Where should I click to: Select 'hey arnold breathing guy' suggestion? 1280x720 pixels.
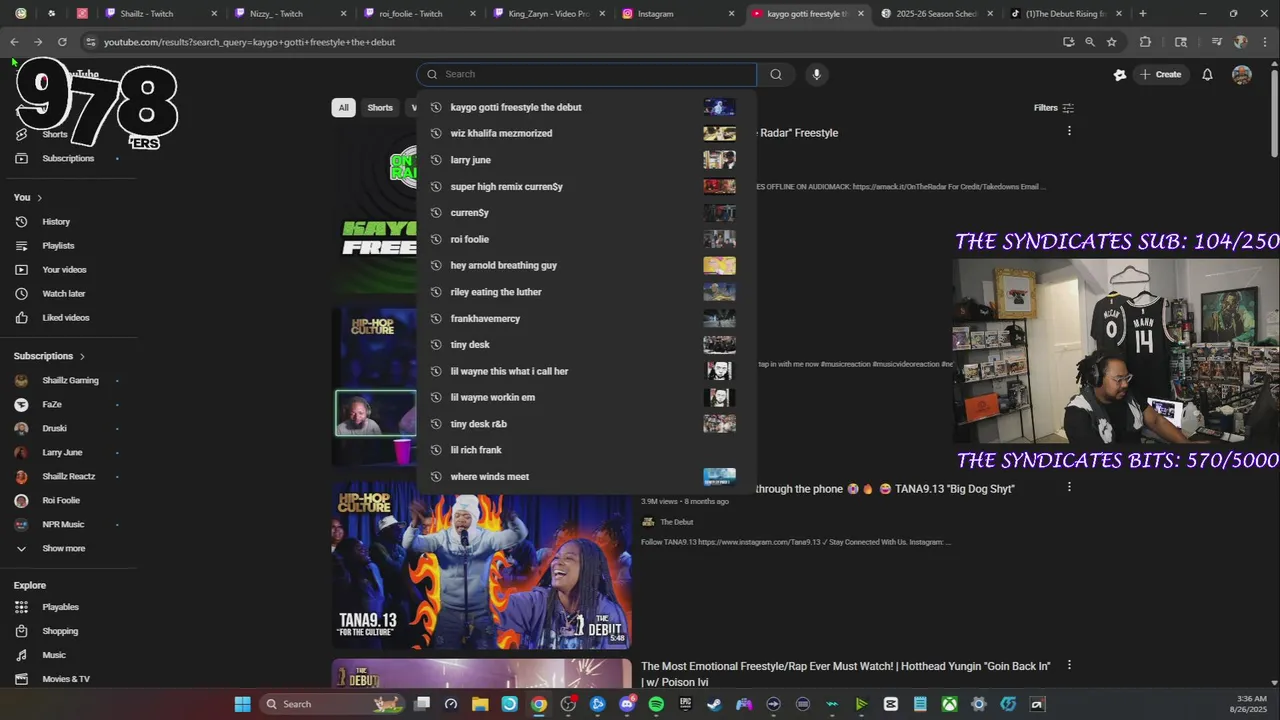coord(585,265)
